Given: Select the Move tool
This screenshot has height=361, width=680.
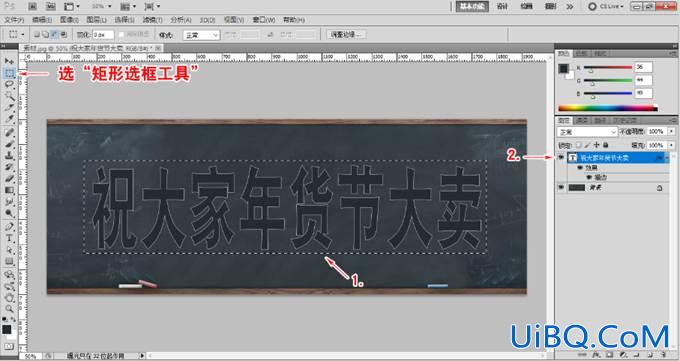Looking at the screenshot, I should (9, 61).
